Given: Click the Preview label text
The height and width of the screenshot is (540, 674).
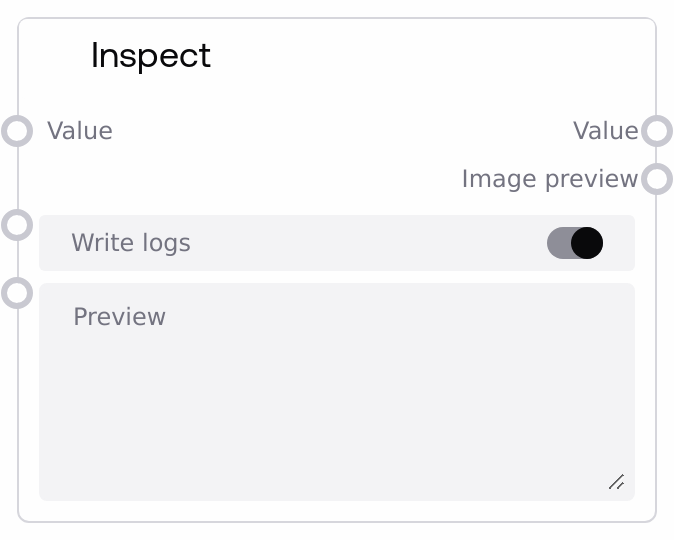Looking at the screenshot, I should click(120, 317).
